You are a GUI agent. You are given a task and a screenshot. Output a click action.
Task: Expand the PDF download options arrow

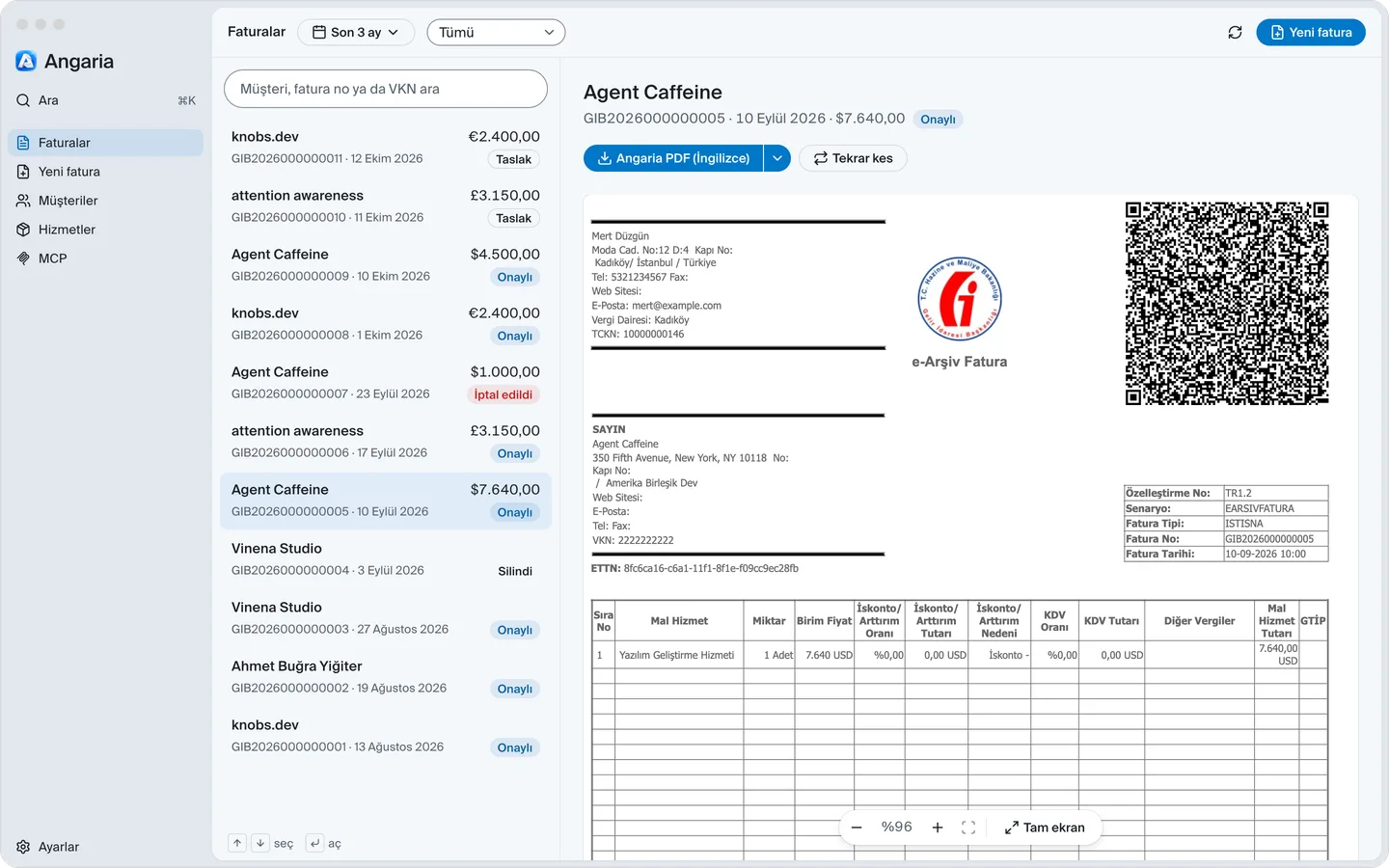(777, 158)
